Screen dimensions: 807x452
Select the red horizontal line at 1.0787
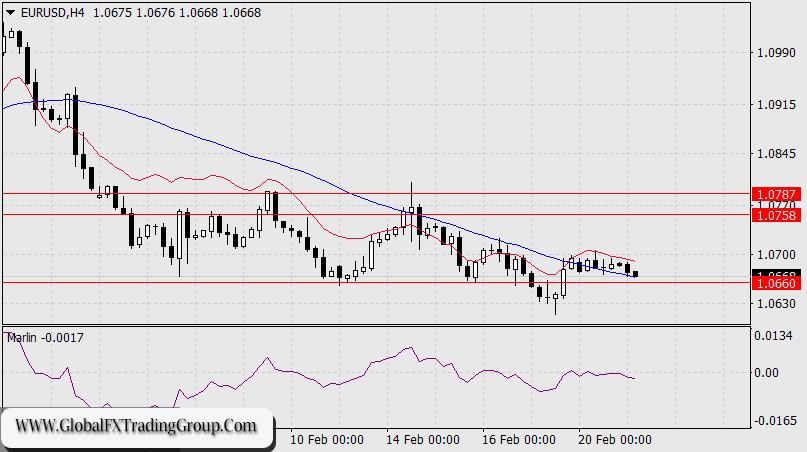[x=377, y=194]
